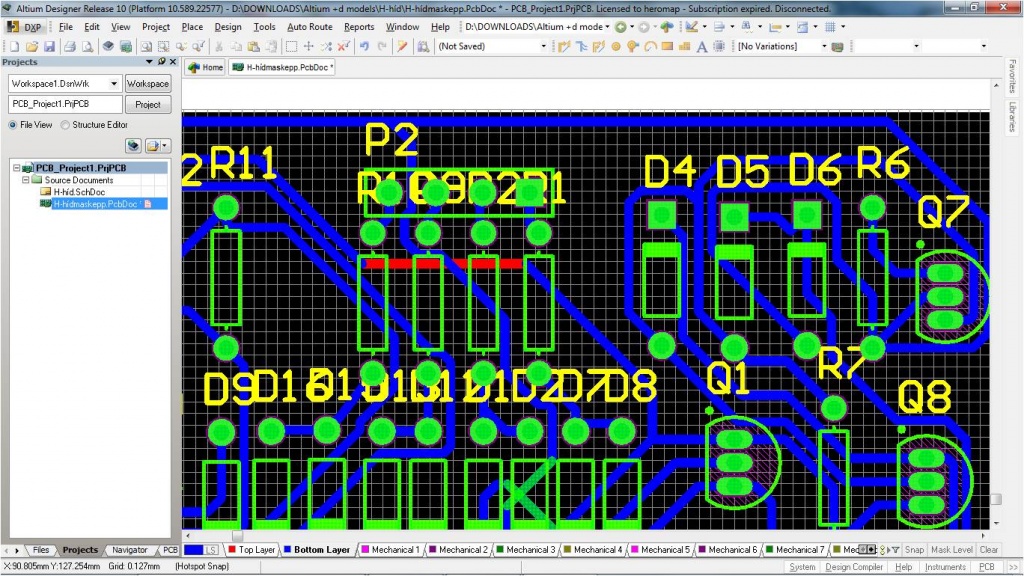Image resolution: width=1024 pixels, height=576 pixels.
Task: Select the Structure Editor radio button
Action: pos(65,125)
